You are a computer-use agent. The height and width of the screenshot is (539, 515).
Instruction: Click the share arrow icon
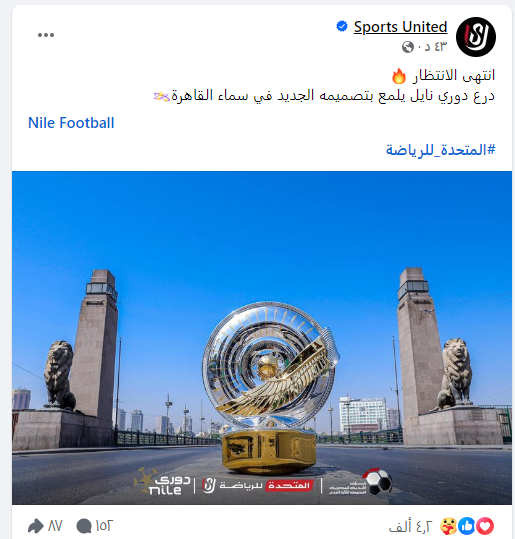(36, 526)
